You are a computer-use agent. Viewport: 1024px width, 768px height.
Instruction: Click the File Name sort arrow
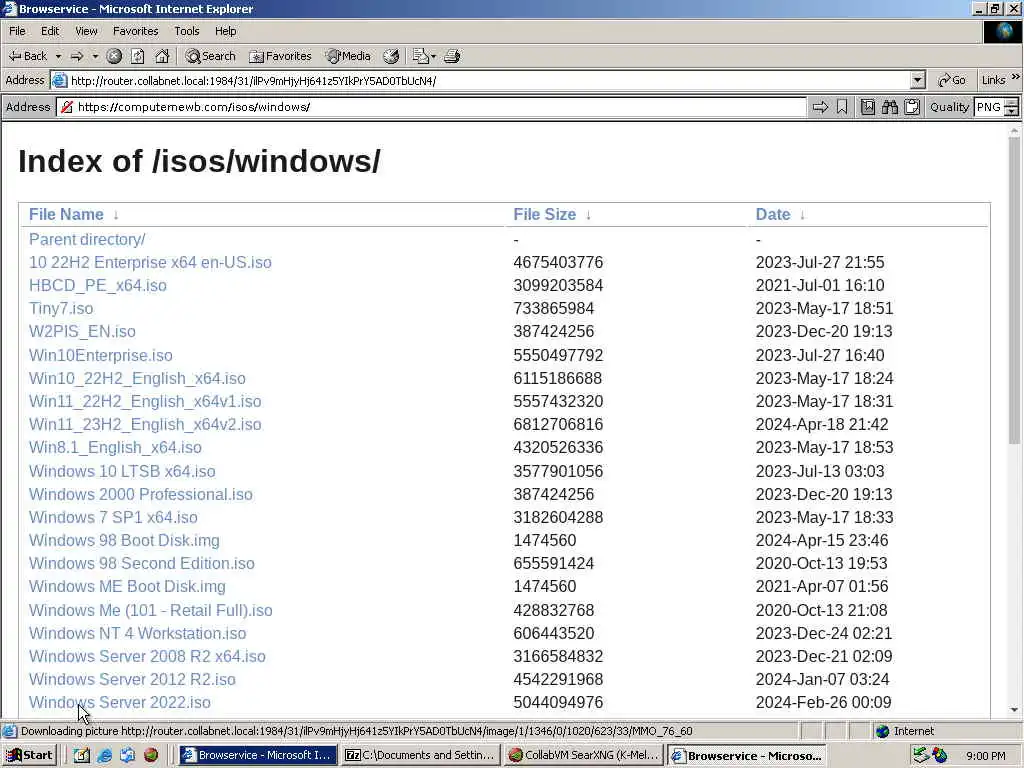tap(116, 215)
